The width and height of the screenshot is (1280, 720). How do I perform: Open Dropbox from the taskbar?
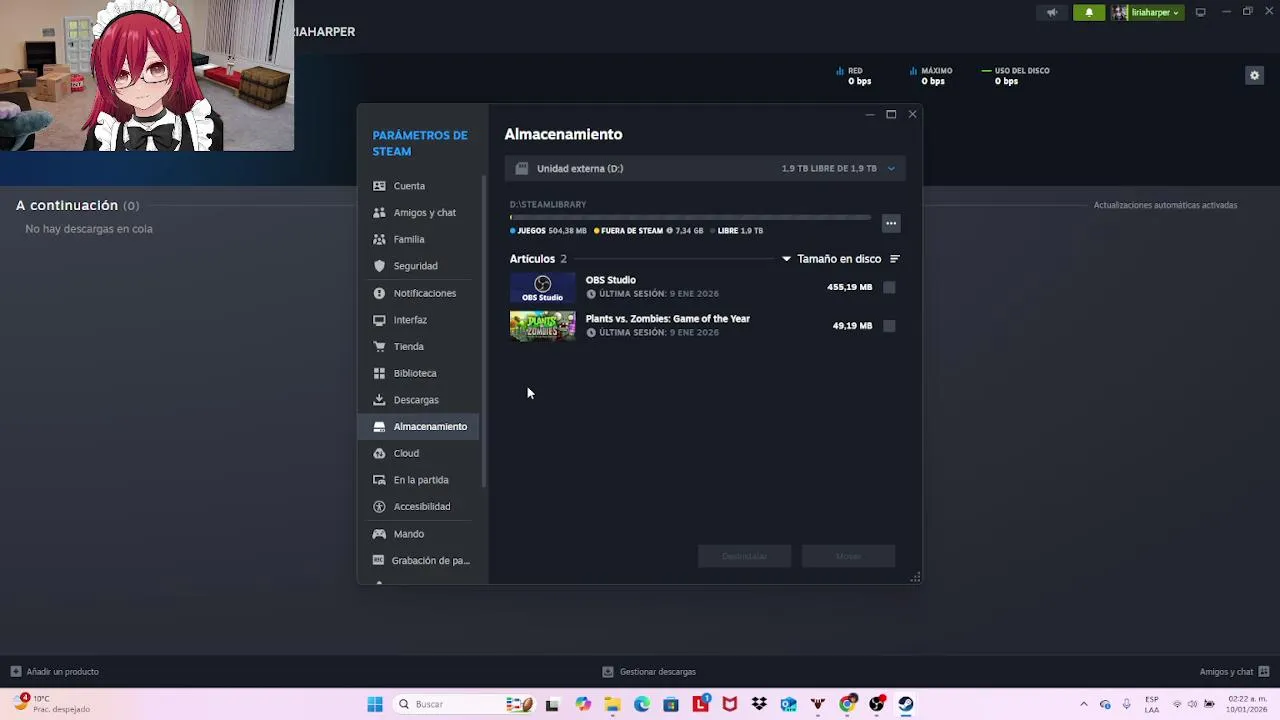759,704
